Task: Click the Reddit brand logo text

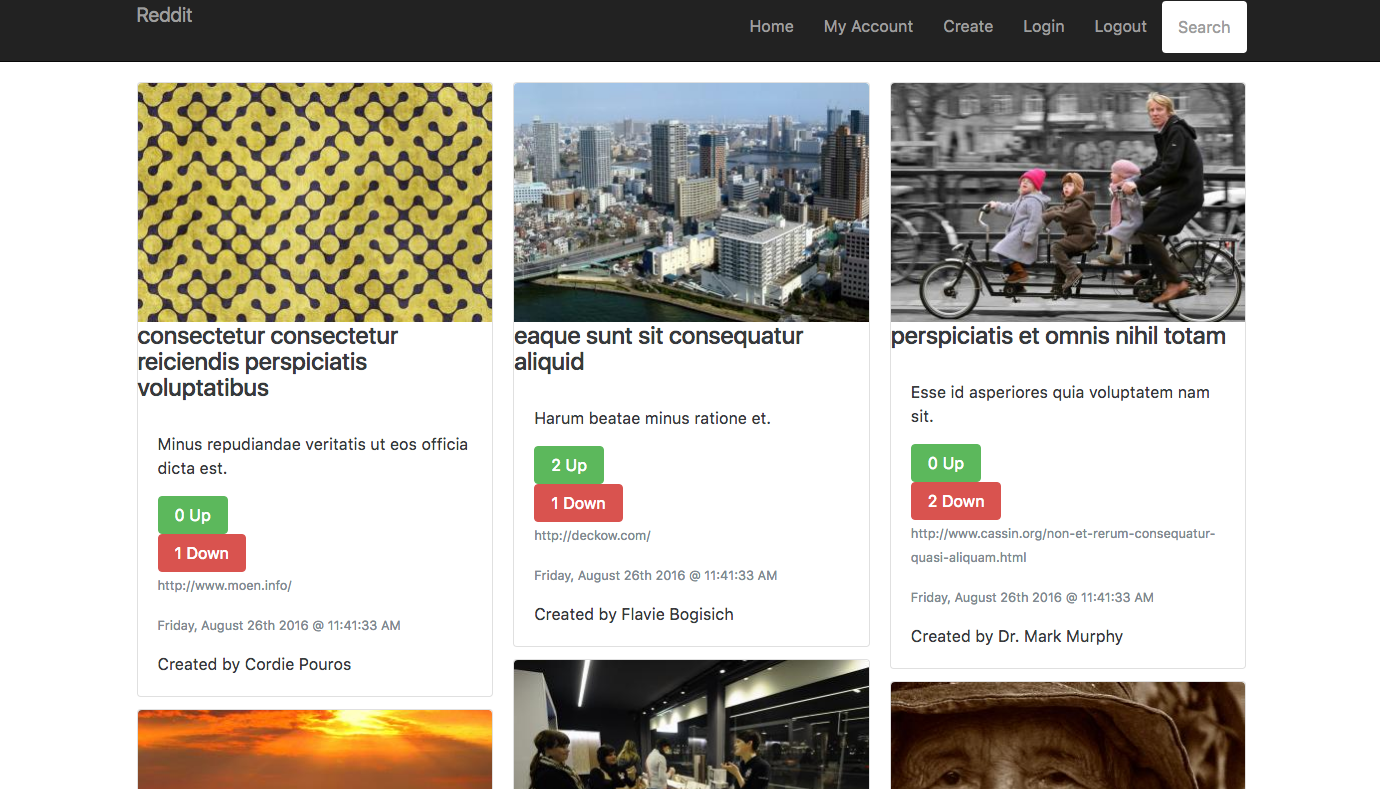Action: coord(165,15)
